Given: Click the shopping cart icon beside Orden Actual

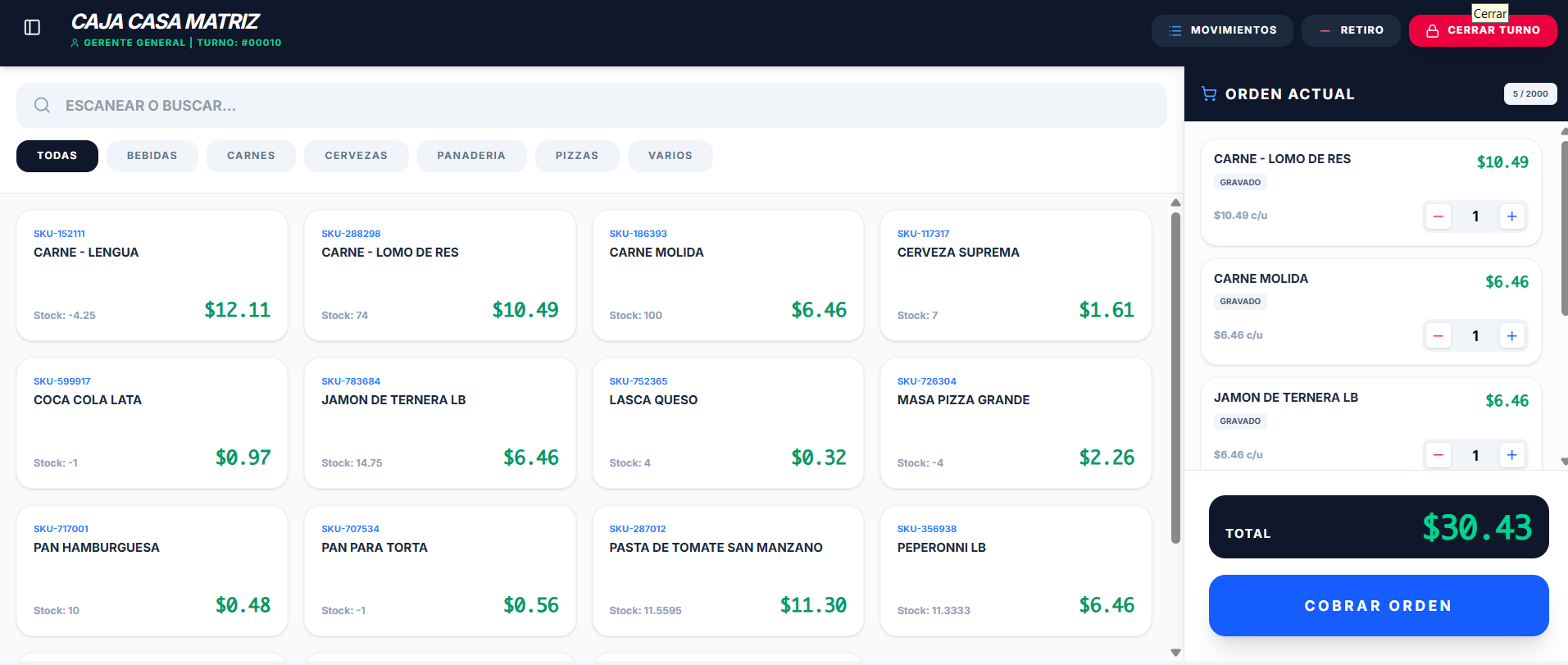Looking at the screenshot, I should point(1209,93).
